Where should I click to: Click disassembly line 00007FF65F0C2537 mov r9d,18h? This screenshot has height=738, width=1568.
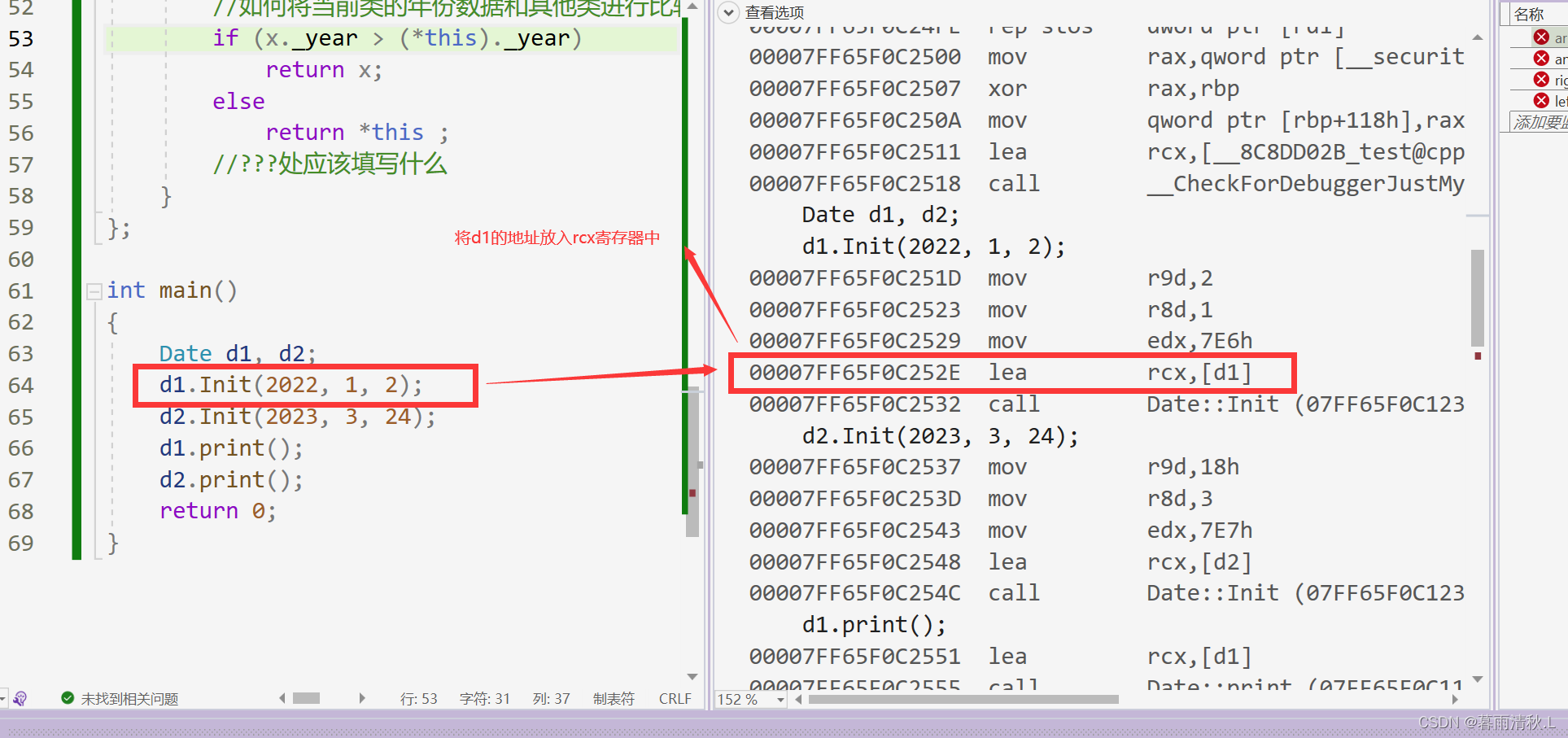(x=994, y=467)
